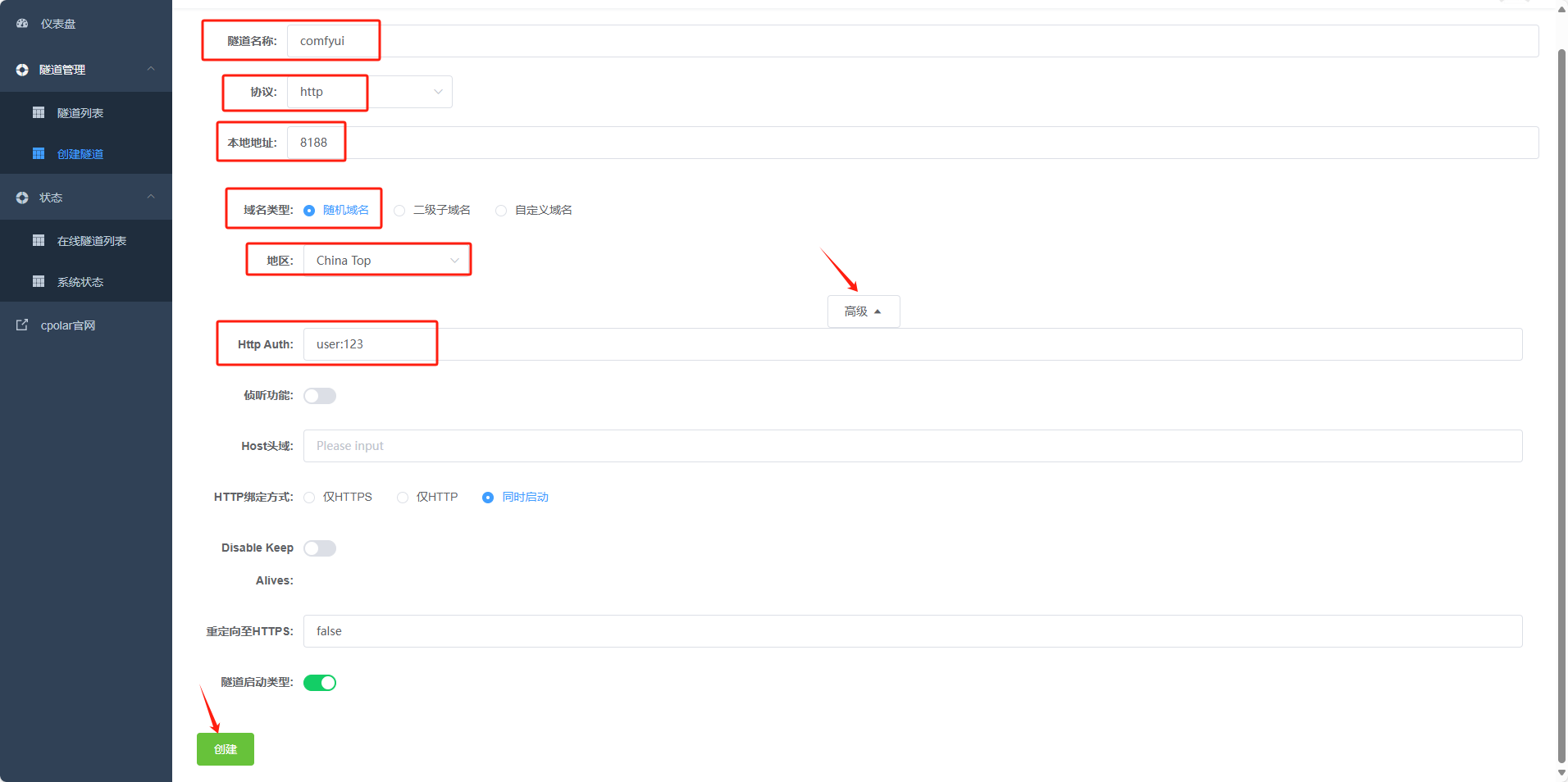Click the Host头域 input field

(912, 446)
